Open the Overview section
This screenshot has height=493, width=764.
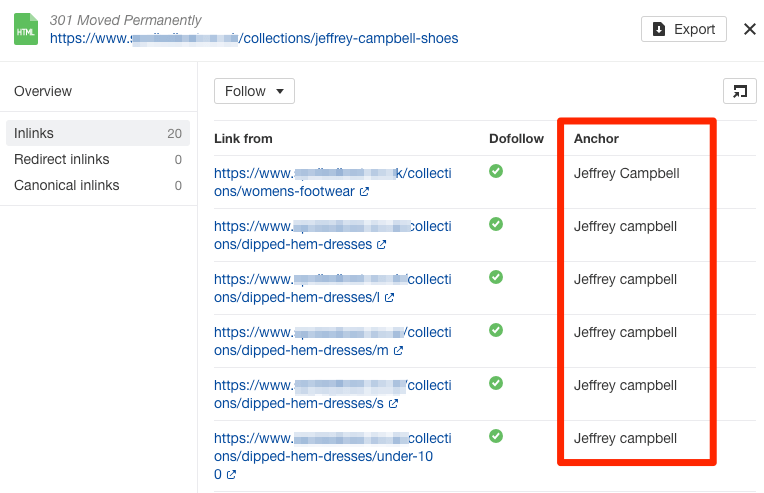click(x=43, y=91)
